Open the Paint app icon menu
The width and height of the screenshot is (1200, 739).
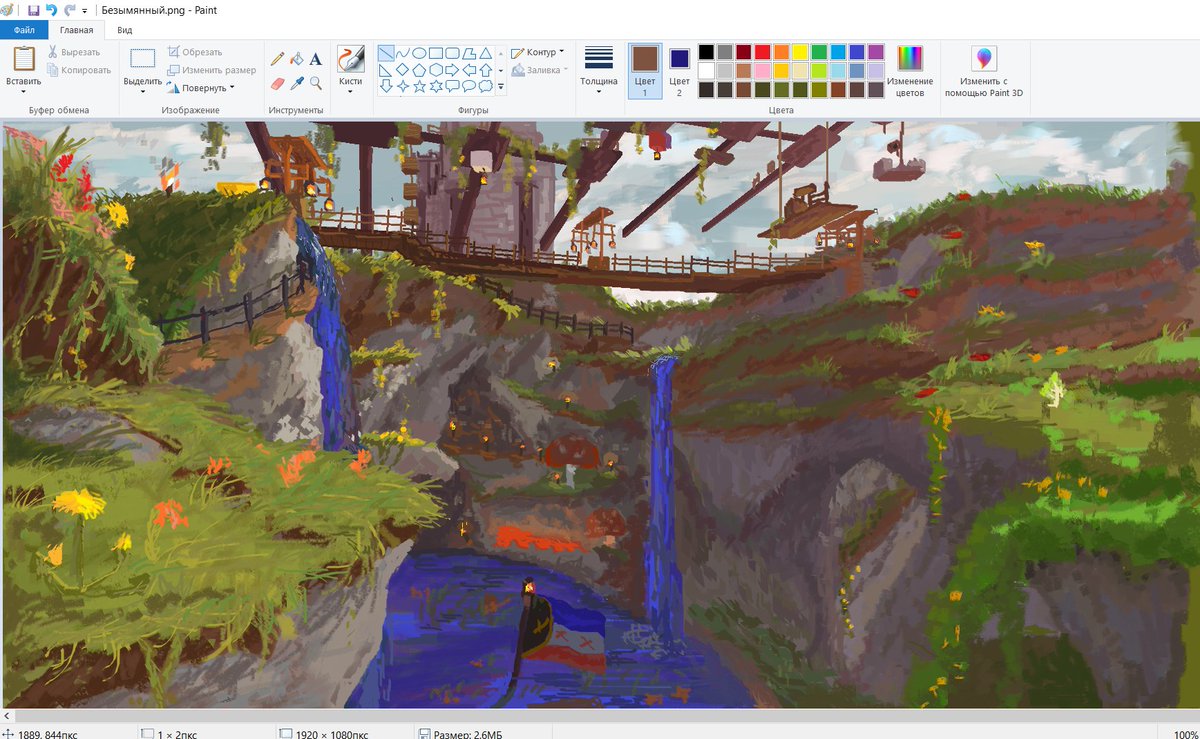(x=9, y=10)
